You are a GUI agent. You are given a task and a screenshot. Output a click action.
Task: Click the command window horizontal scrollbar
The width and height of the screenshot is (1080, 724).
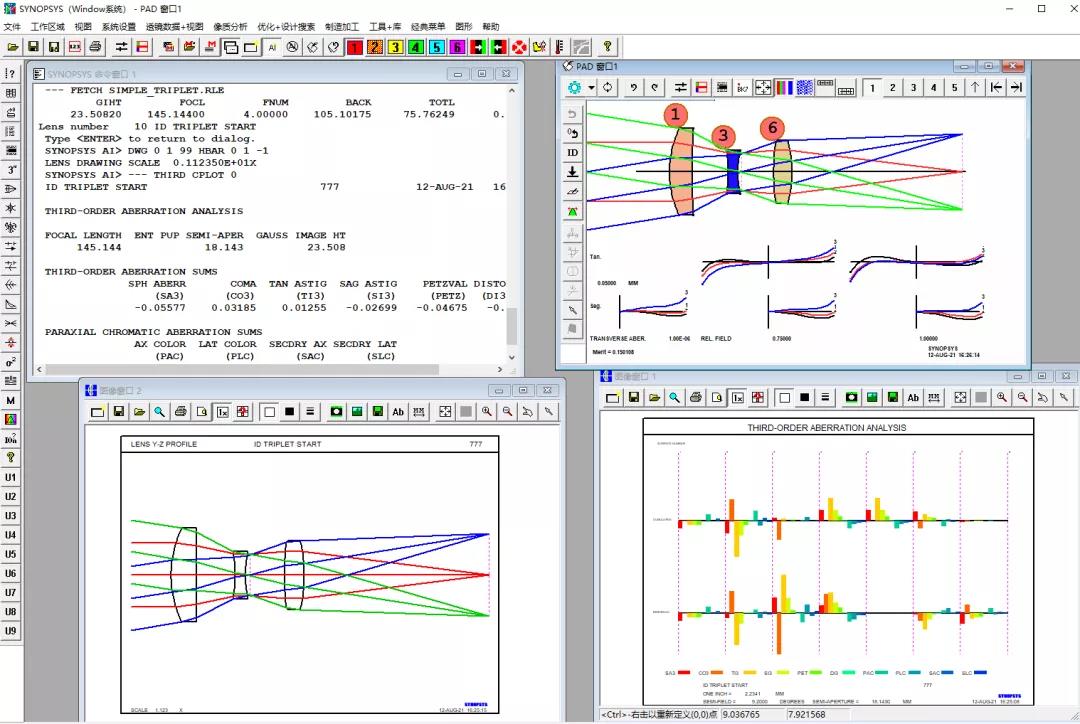click(242, 369)
